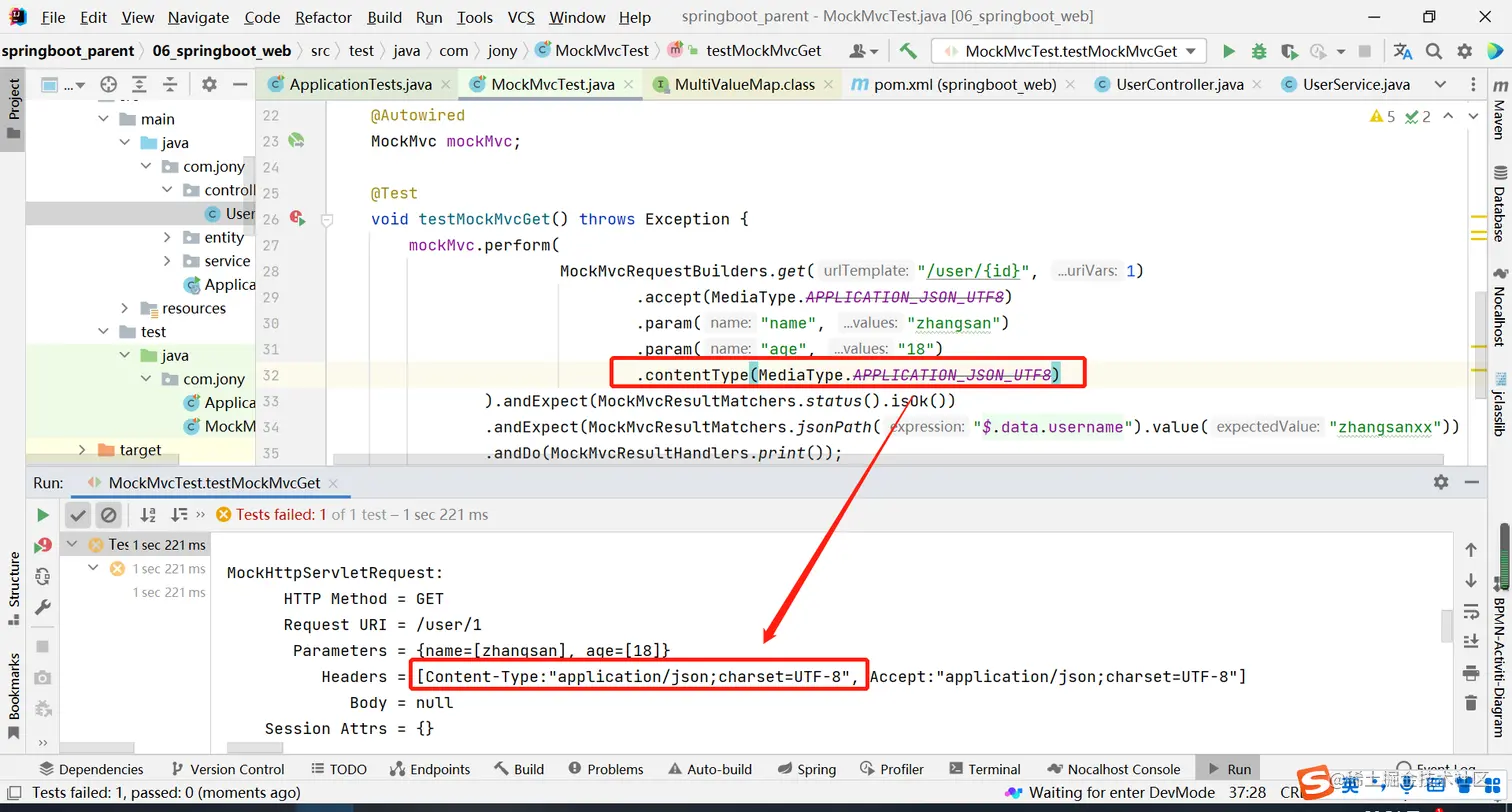Screen dimensions: 1512x812
Task: Open Version Control tool window
Action: coord(227,769)
